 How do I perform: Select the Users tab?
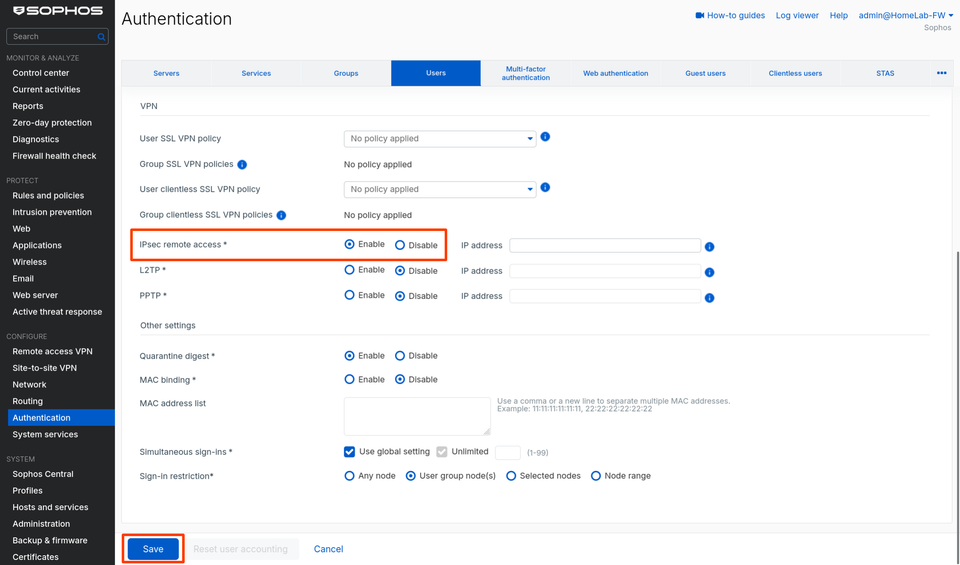tap(436, 73)
